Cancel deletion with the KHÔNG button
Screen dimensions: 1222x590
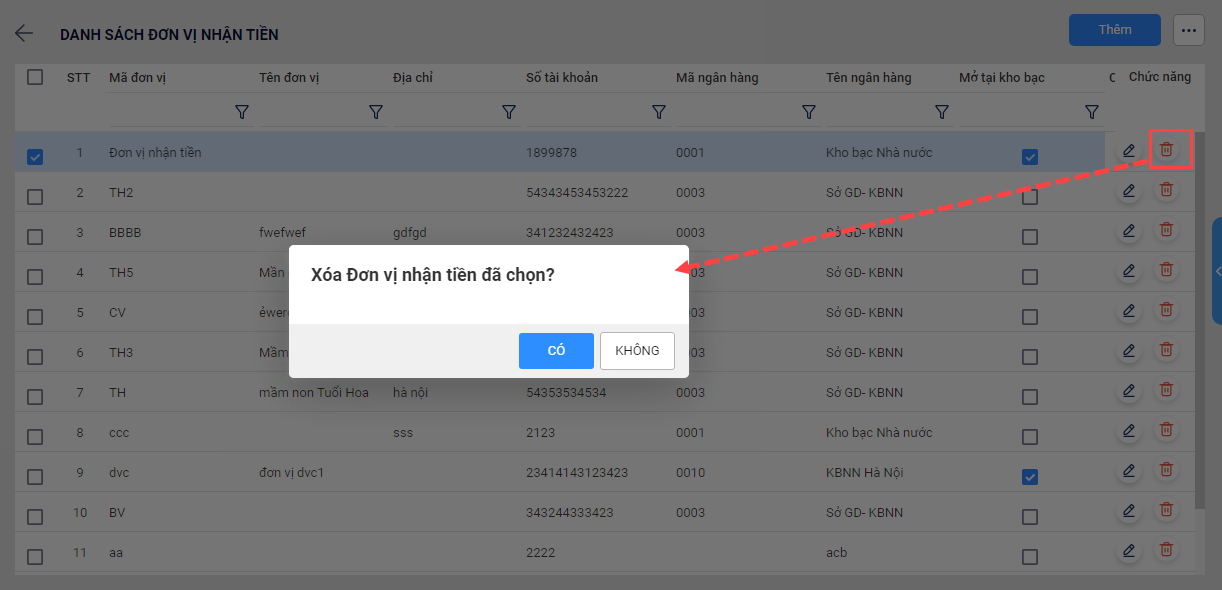637,351
